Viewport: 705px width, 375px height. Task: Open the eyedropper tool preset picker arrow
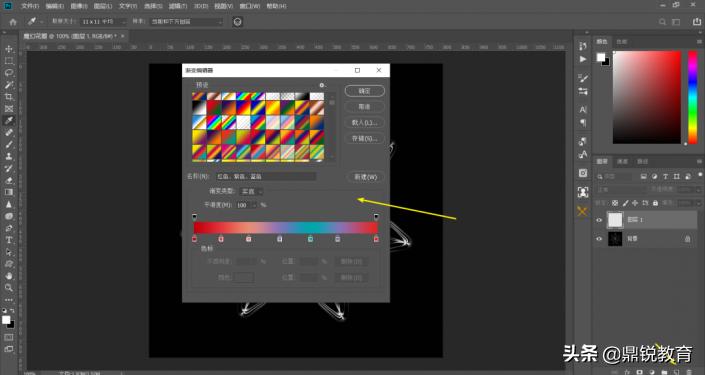tap(41, 22)
